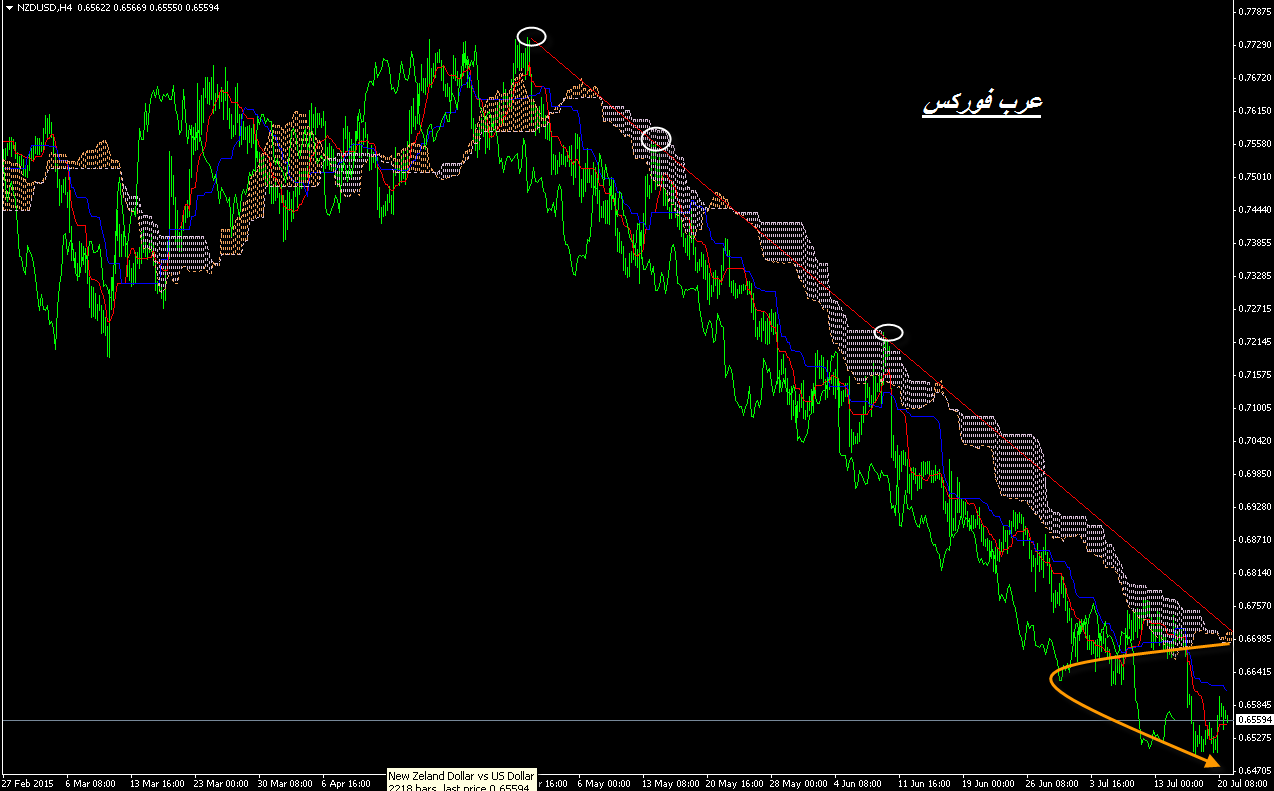Click the 20 Jul 08:00 time label
The image size is (1274, 791).
tap(1242, 783)
